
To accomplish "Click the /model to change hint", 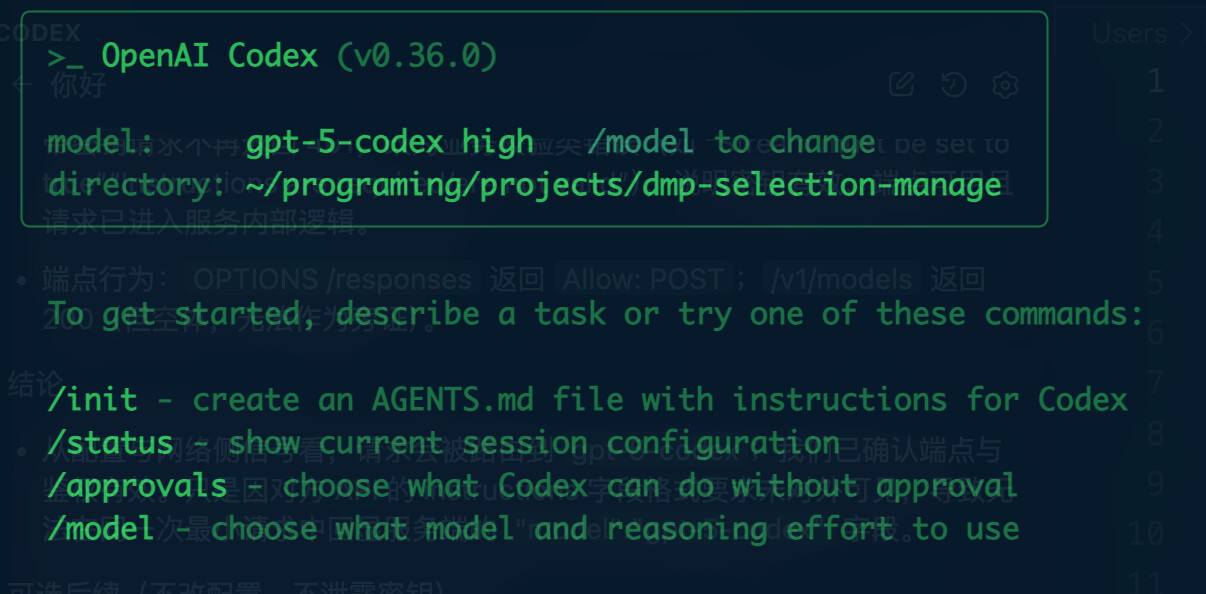I will click(731, 142).
